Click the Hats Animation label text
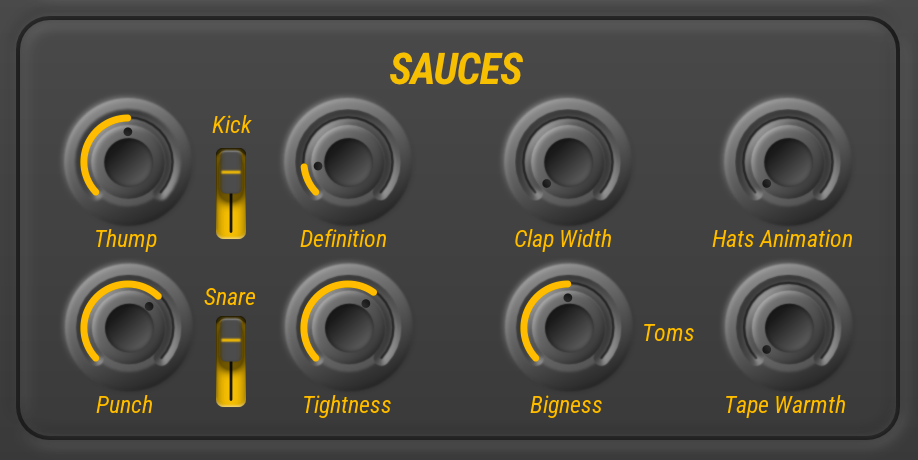918x460 pixels. point(782,239)
